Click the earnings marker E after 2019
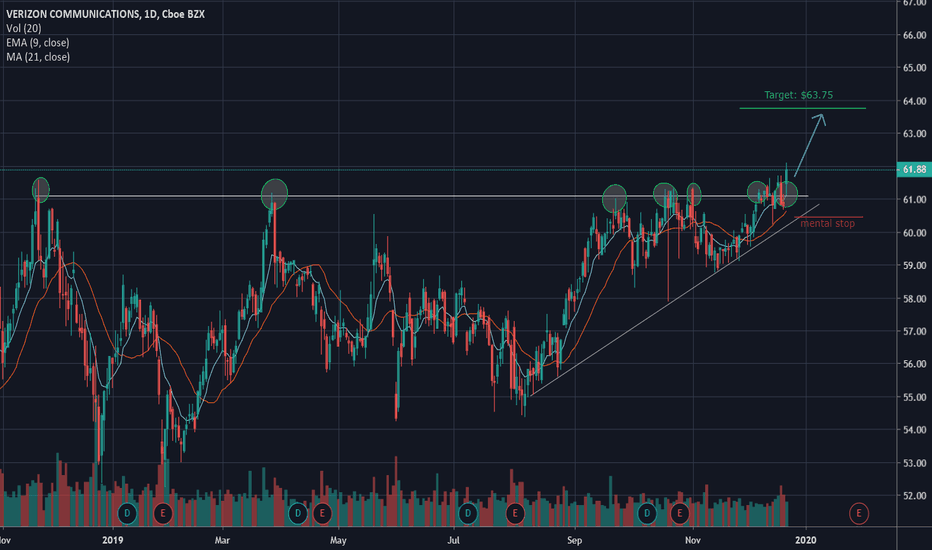Viewport: 932px width, 550px height. [x=163, y=513]
